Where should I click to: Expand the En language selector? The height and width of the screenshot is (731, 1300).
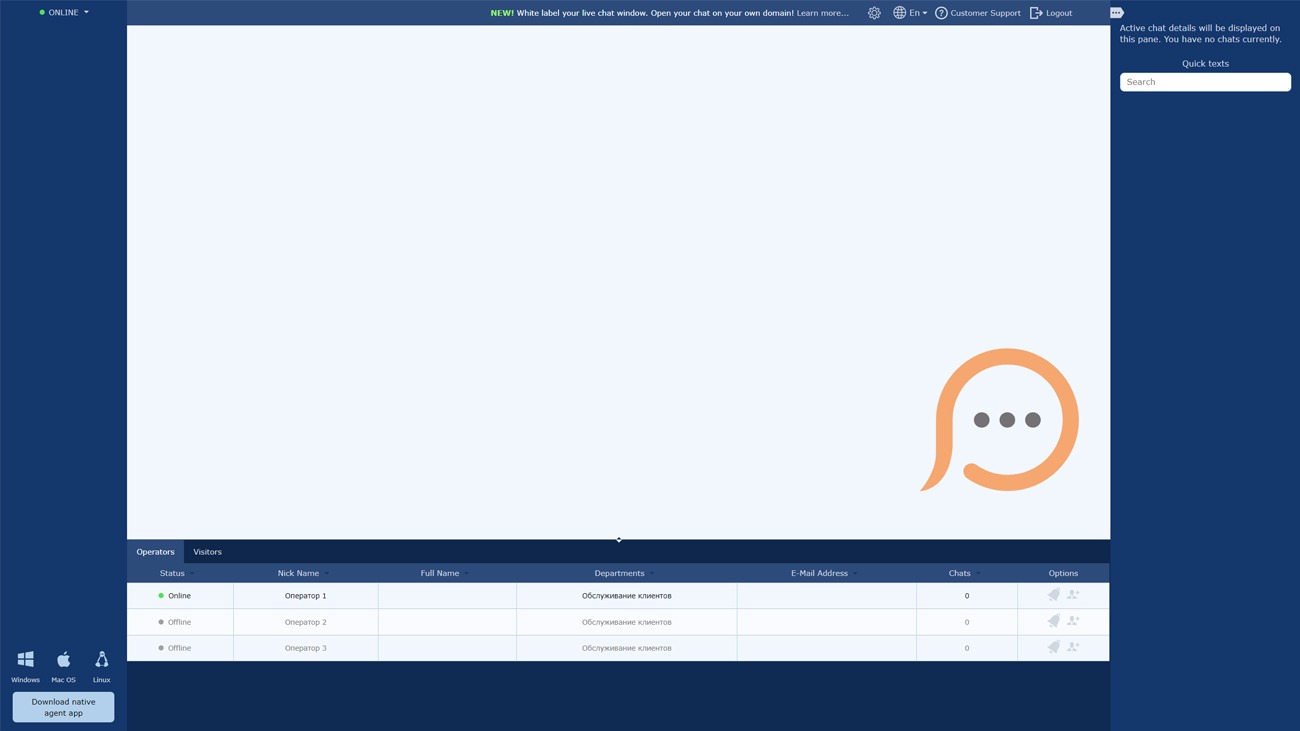pos(910,13)
